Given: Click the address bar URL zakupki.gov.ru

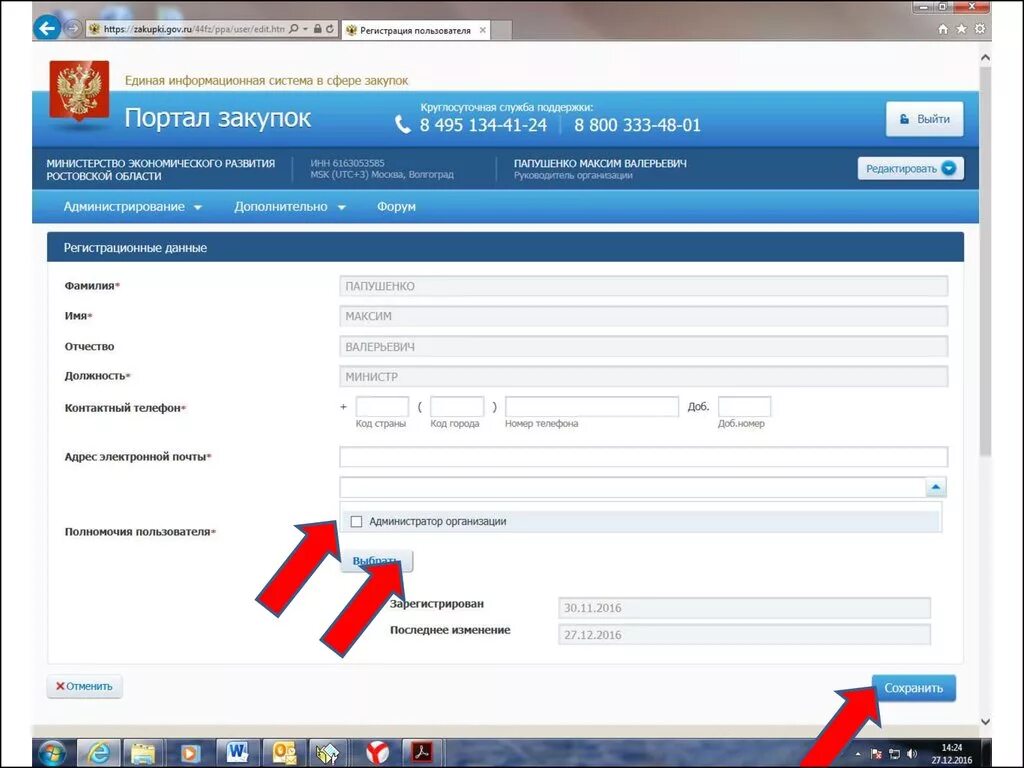Looking at the screenshot, I should point(194,29).
